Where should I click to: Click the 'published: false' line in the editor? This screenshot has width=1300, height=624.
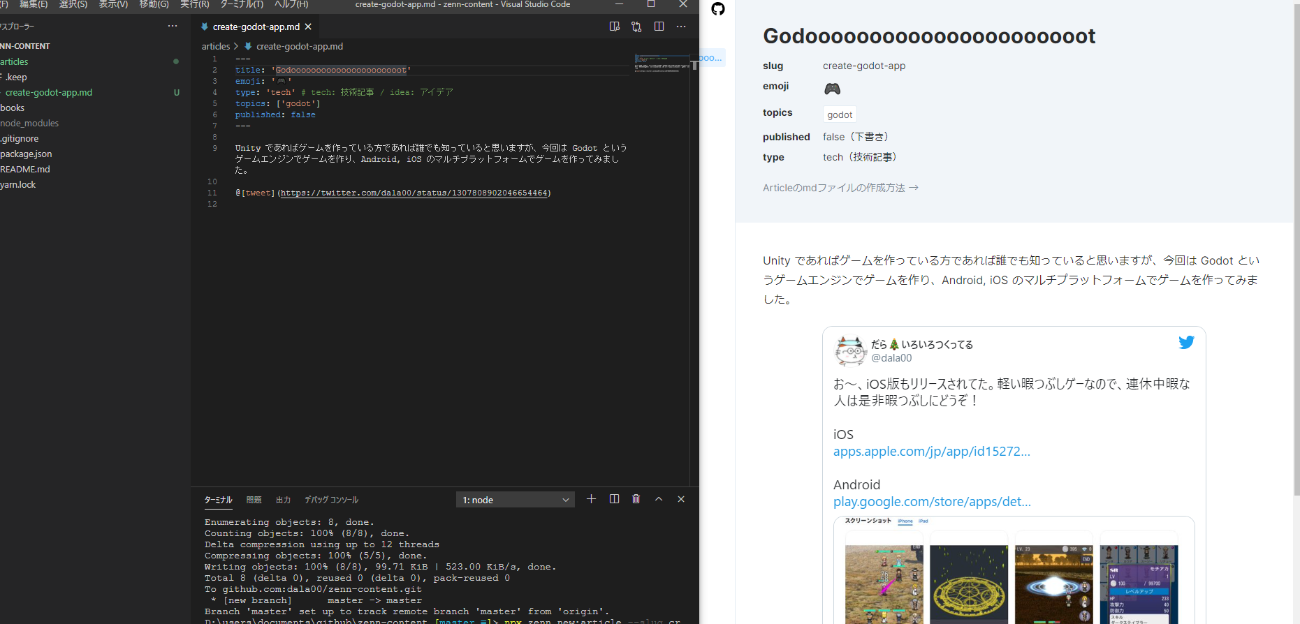click(x=275, y=114)
